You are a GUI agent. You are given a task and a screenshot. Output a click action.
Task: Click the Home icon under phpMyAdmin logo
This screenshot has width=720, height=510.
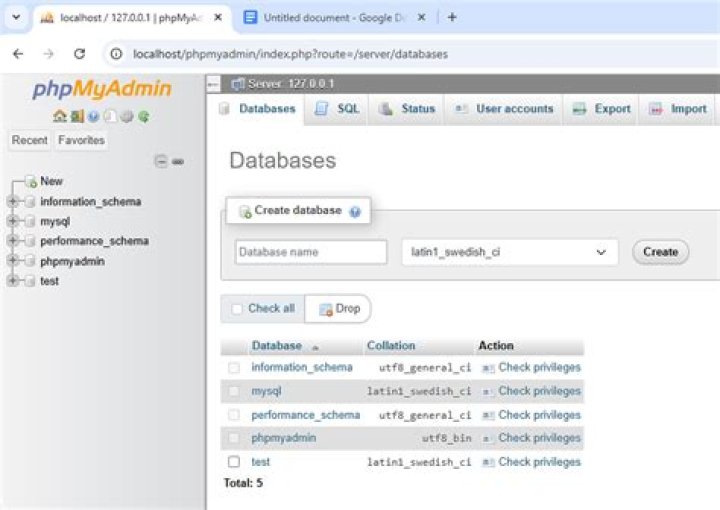tap(58, 116)
